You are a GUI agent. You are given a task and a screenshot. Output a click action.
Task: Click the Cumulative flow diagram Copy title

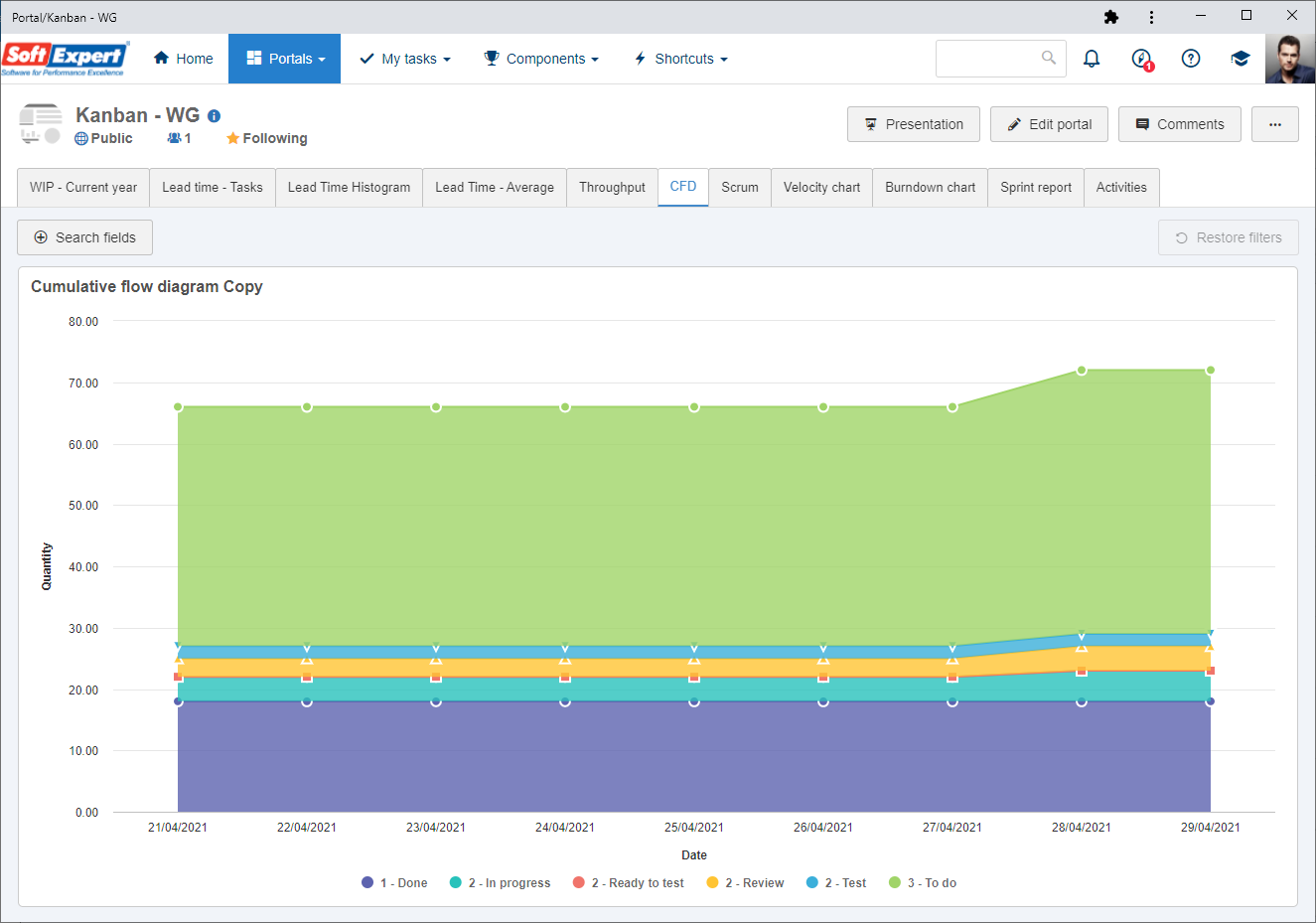point(147,286)
